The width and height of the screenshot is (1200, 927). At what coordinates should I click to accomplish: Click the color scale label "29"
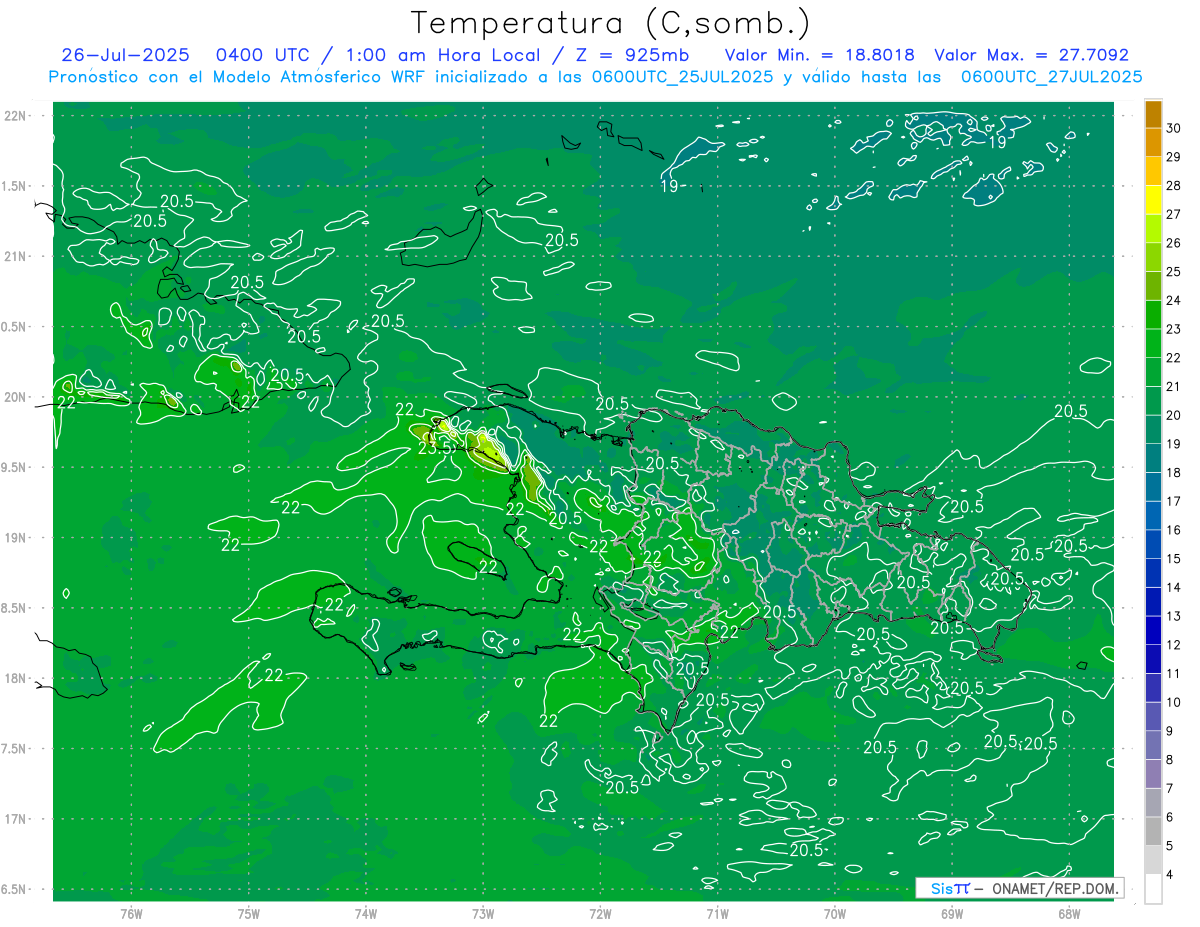tap(1174, 157)
